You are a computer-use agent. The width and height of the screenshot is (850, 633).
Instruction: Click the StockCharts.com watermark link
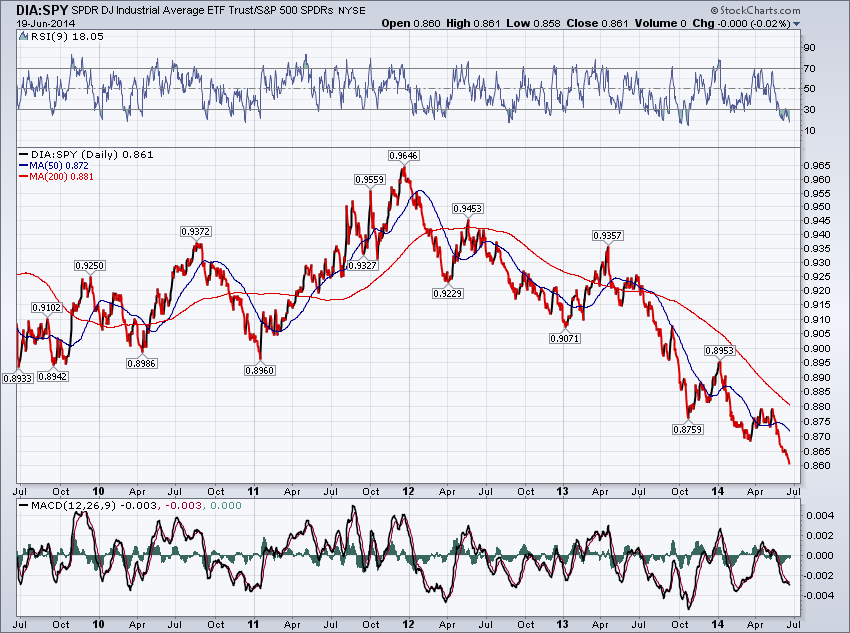pyautogui.click(x=755, y=10)
